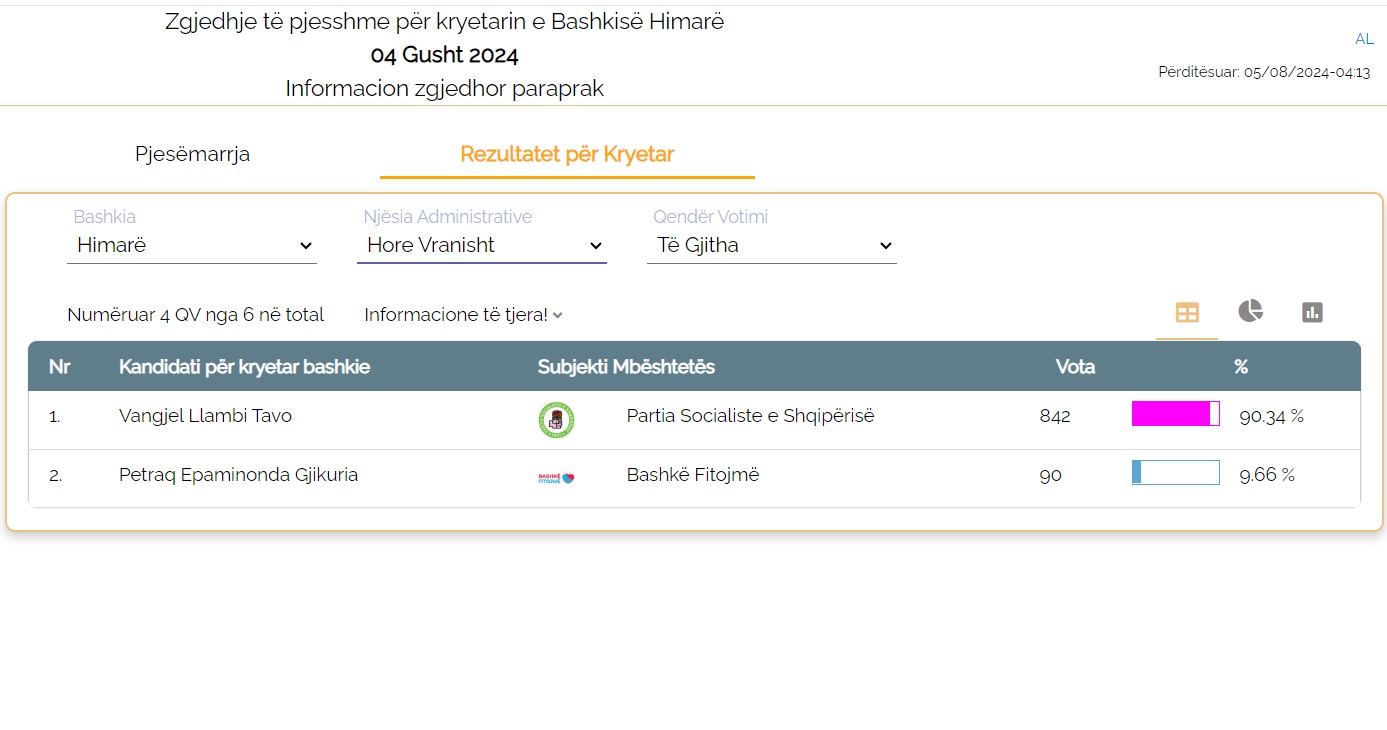Open Njësia Administrative dropdown Hore Vranisht
This screenshot has height=730, width=1387.
click(x=482, y=245)
